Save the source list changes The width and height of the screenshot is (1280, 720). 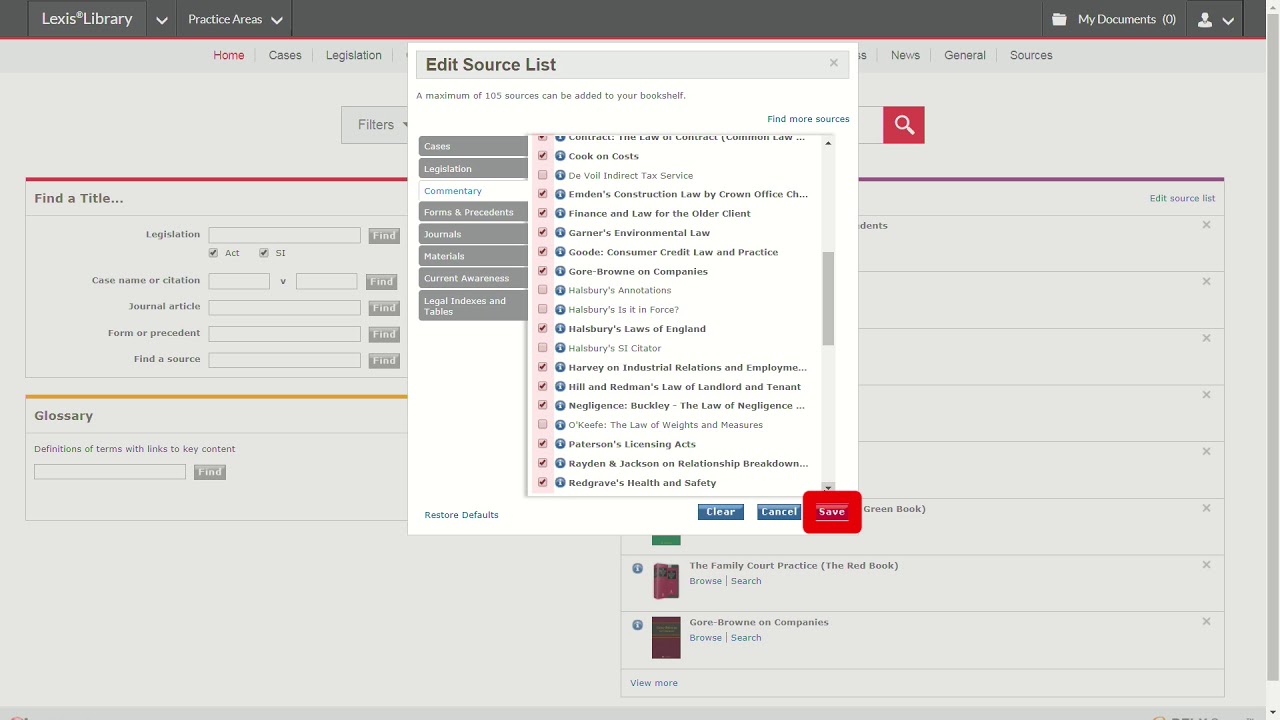(x=831, y=512)
